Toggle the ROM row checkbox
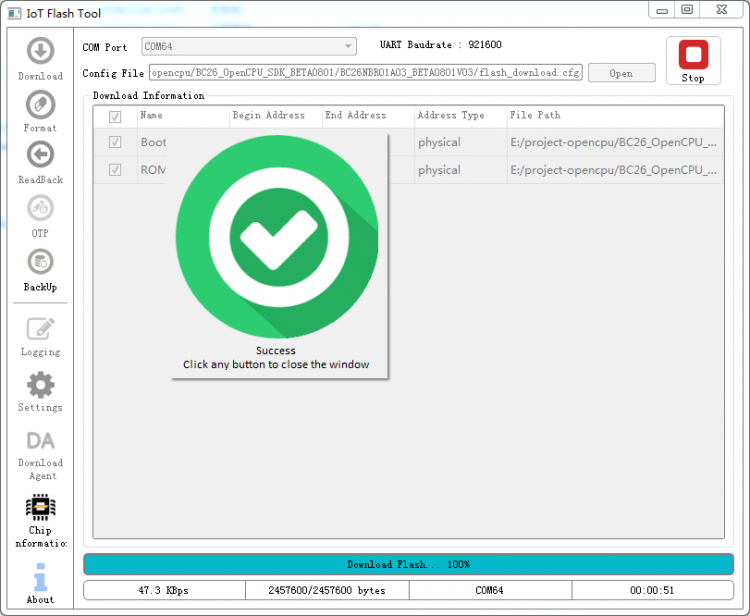Image resolution: width=750 pixels, height=616 pixels. (x=115, y=170)
